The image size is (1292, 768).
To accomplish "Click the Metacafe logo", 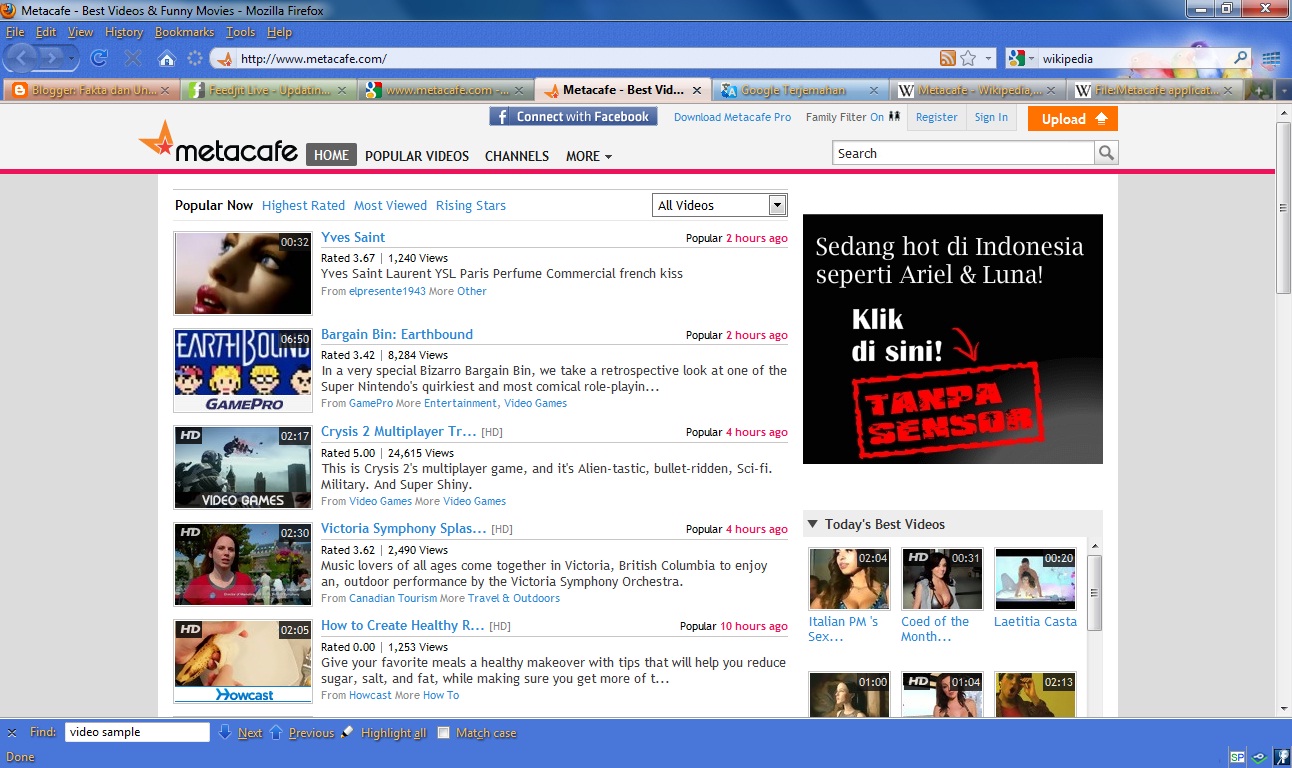I will [x=219, y=144].
